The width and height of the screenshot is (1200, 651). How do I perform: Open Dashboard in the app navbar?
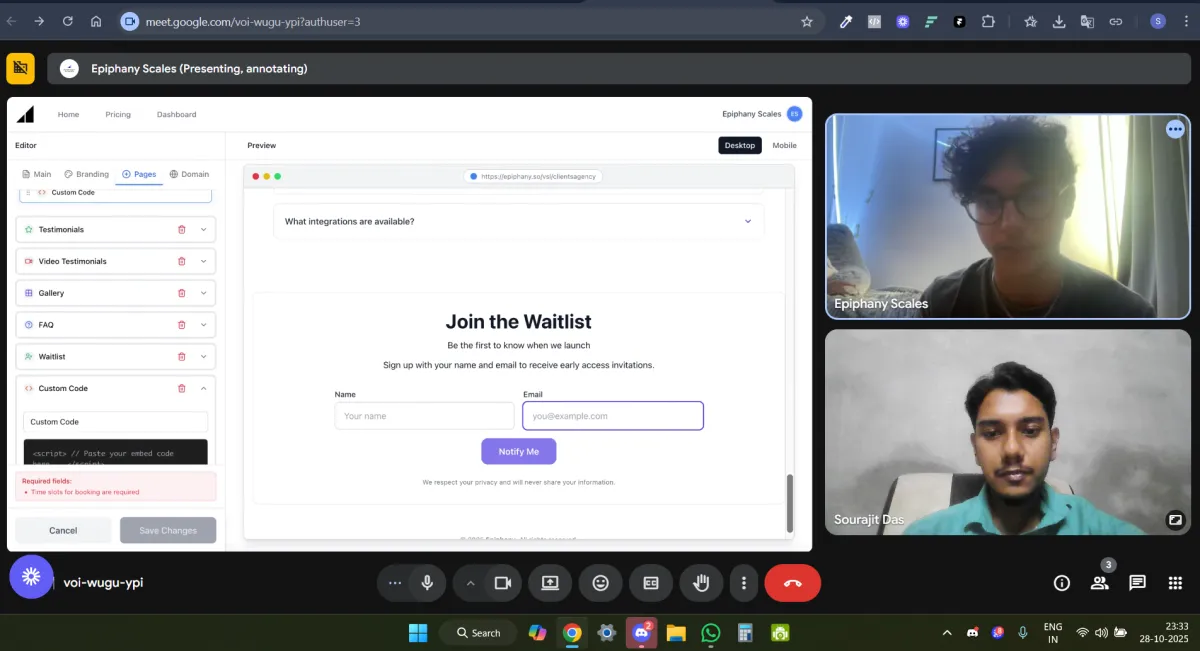click(176, 114)
